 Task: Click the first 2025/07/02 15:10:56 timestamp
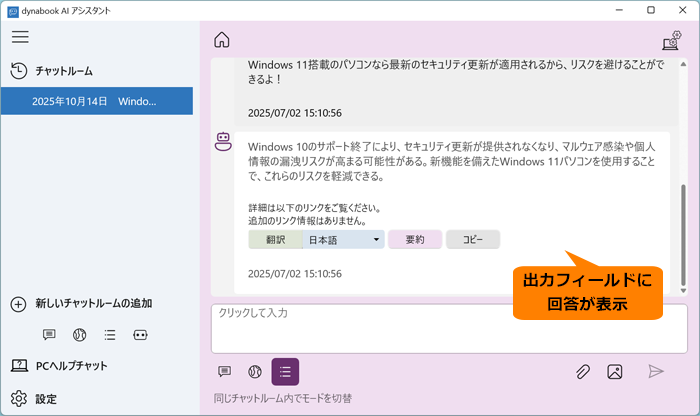[295, 113]
